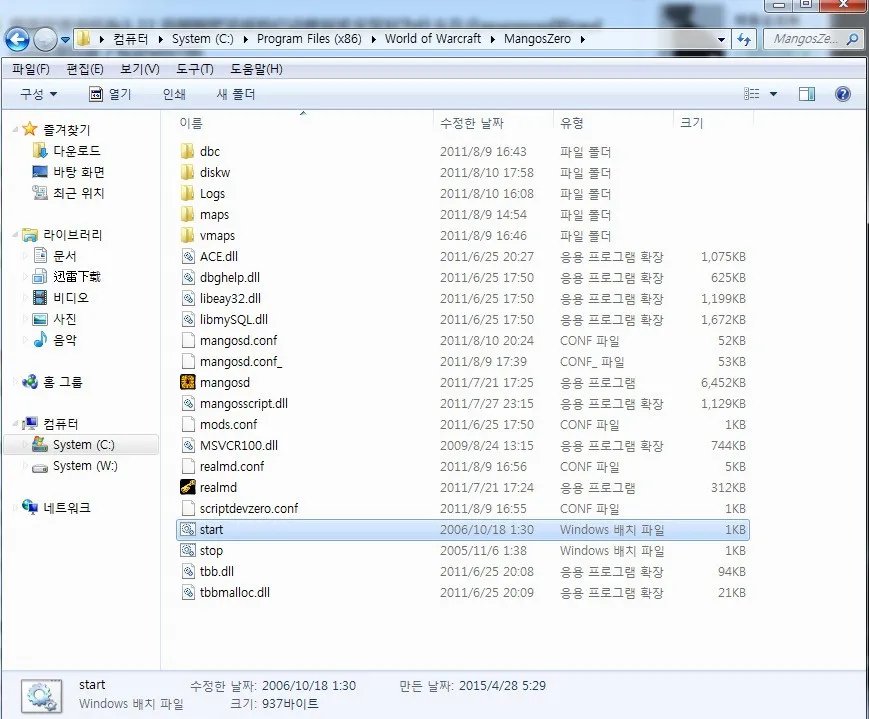Select the mods.conf file icon
The width and height of the screenshot is (869, 719).
pos(188,425)
